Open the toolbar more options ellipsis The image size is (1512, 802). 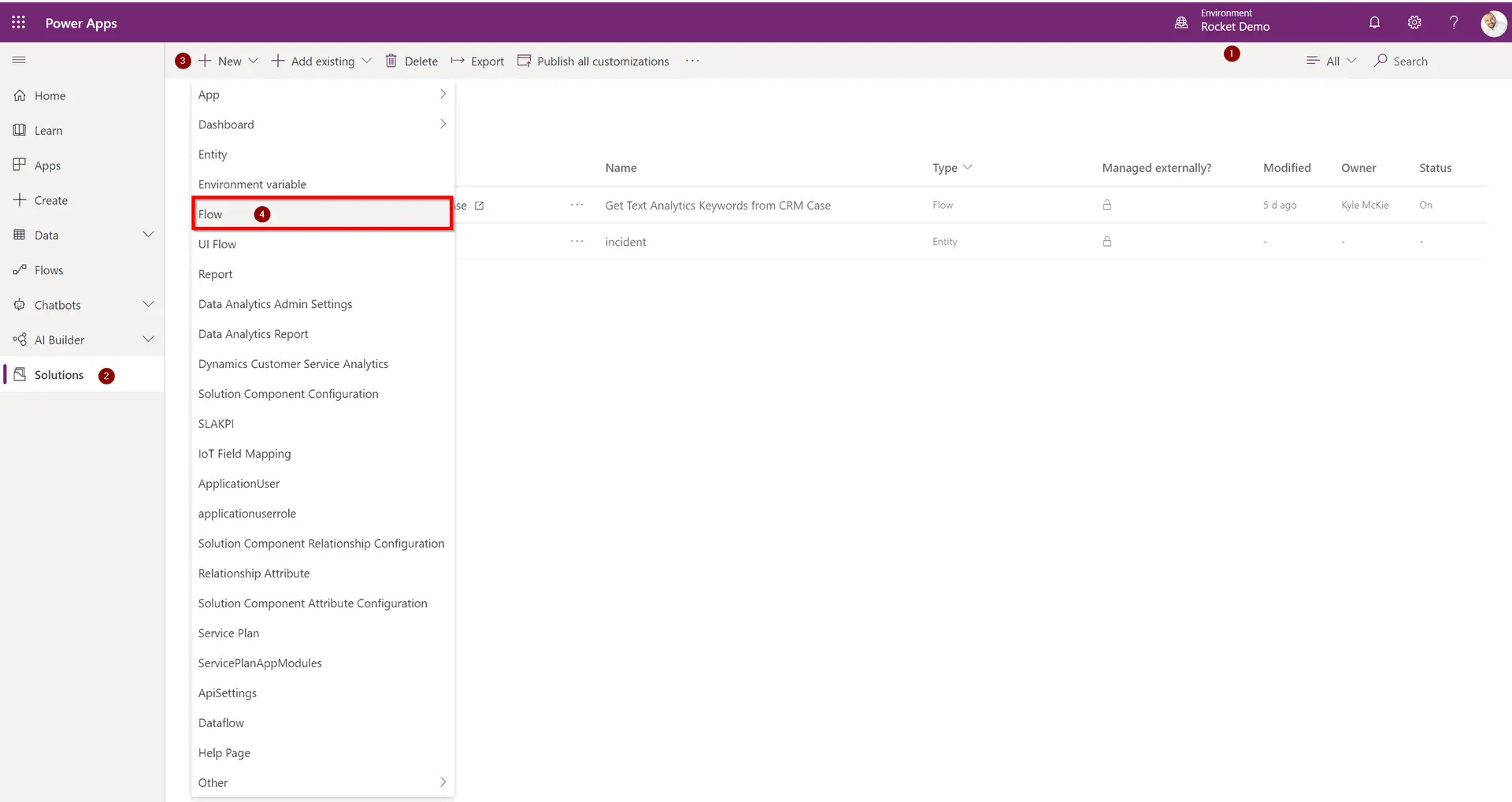tap(692, 61)
